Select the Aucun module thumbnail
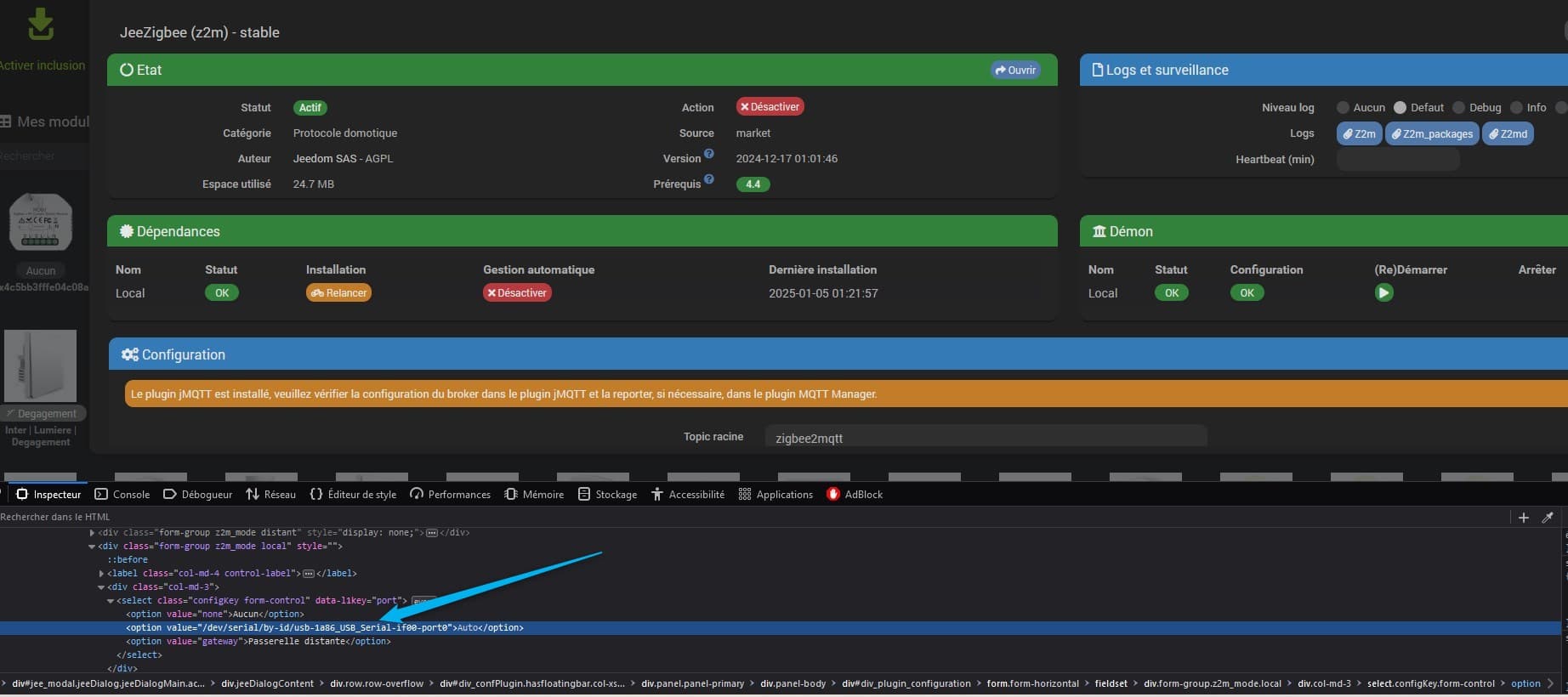 click(41, 223)
